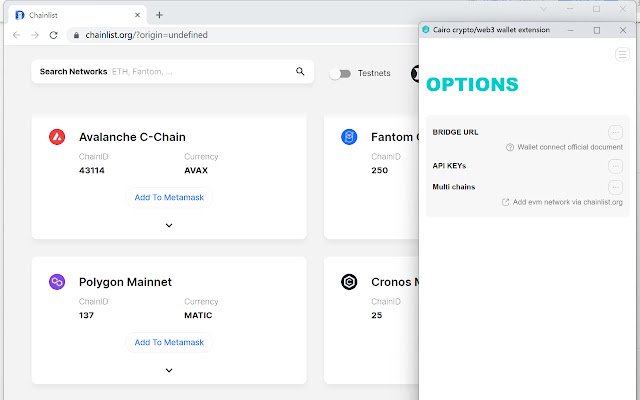
Task: Click the Avalanche C-Chain logo icon
Action: pyautogui.click(x=57, y=137)
